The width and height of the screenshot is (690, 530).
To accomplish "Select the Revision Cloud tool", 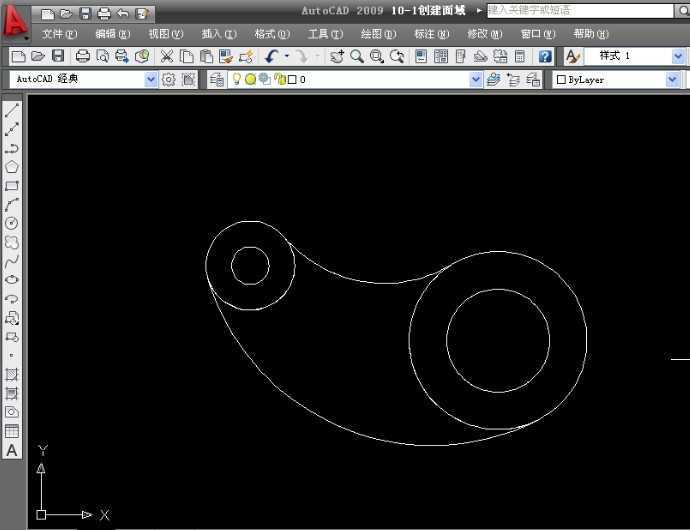I will [12, 242].
